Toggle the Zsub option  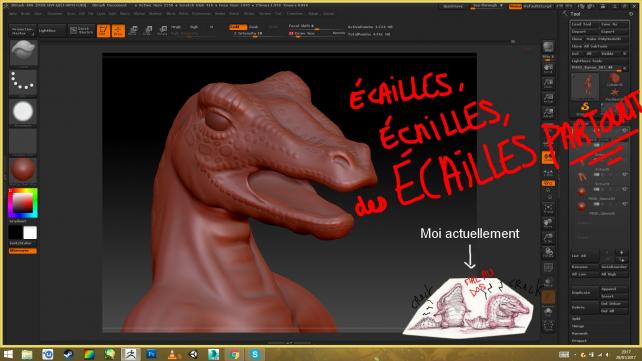pos(254,27)
